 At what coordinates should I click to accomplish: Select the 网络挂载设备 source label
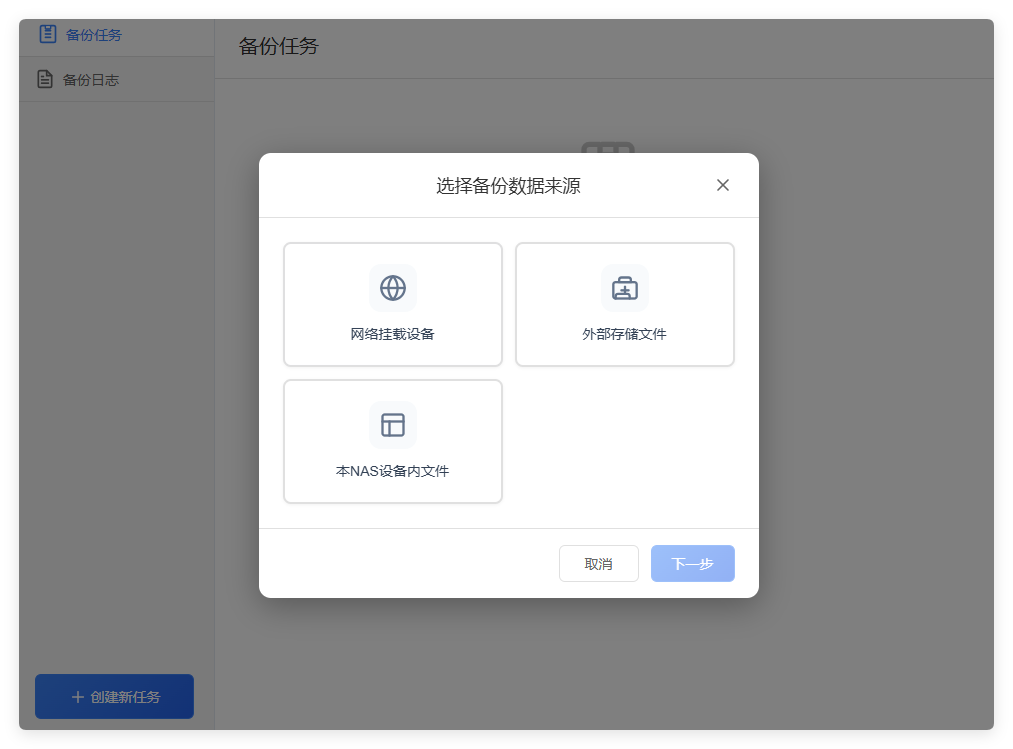pos(393,334)
